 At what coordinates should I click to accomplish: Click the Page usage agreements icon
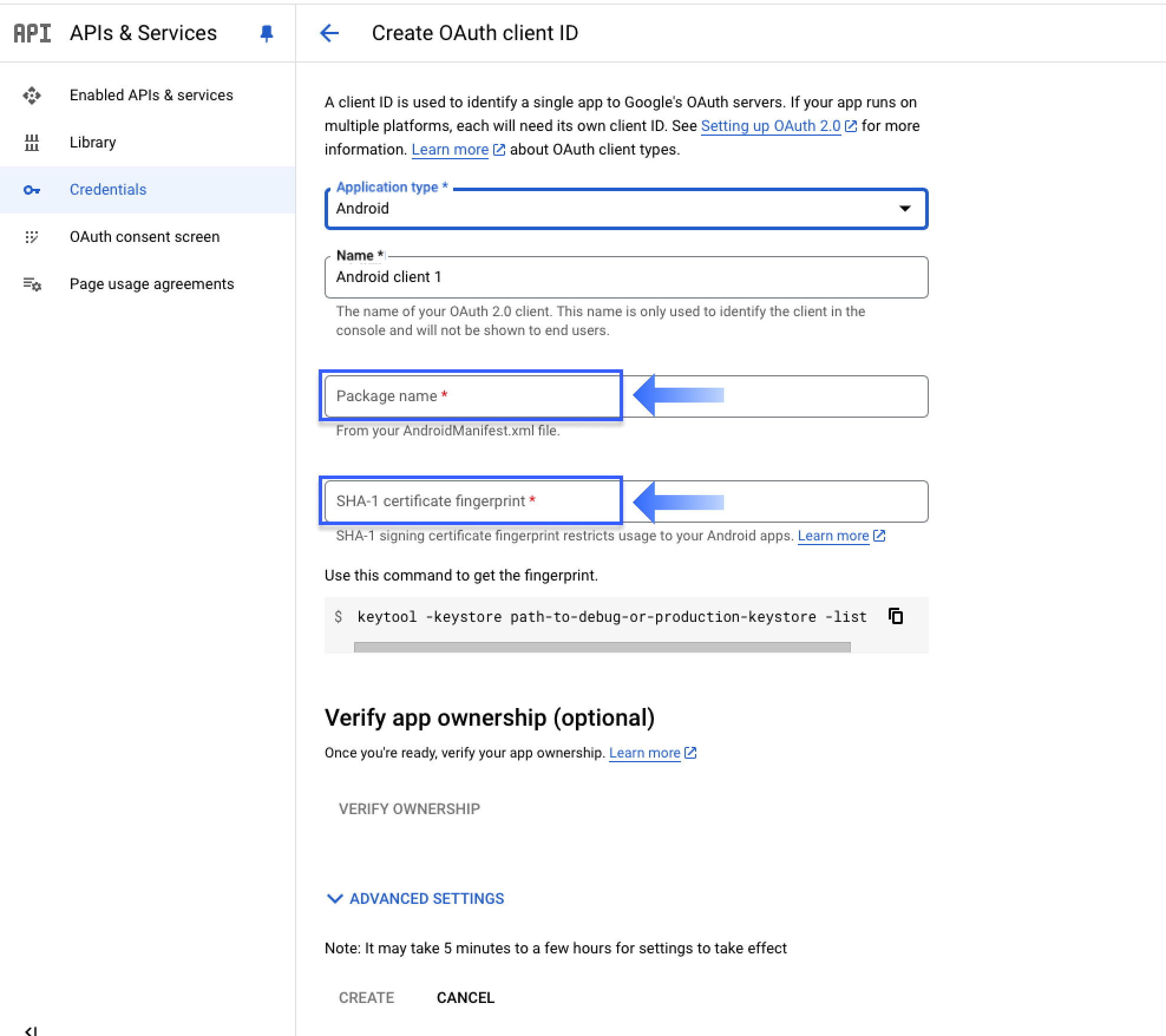(x=32, y=284)
